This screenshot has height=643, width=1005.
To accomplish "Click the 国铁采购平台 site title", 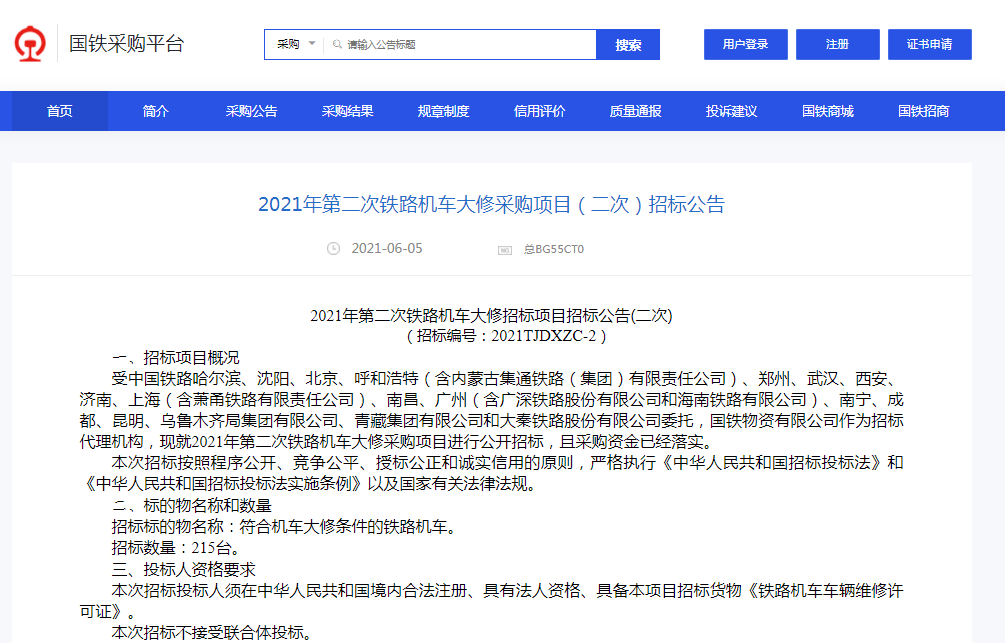I will [x=126, y=44].
